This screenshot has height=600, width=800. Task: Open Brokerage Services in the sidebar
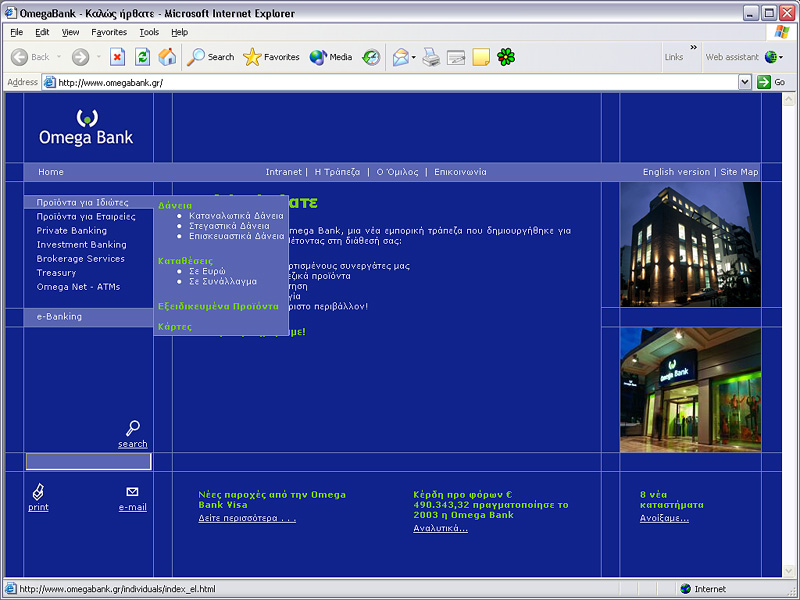[x=81, y=259]
